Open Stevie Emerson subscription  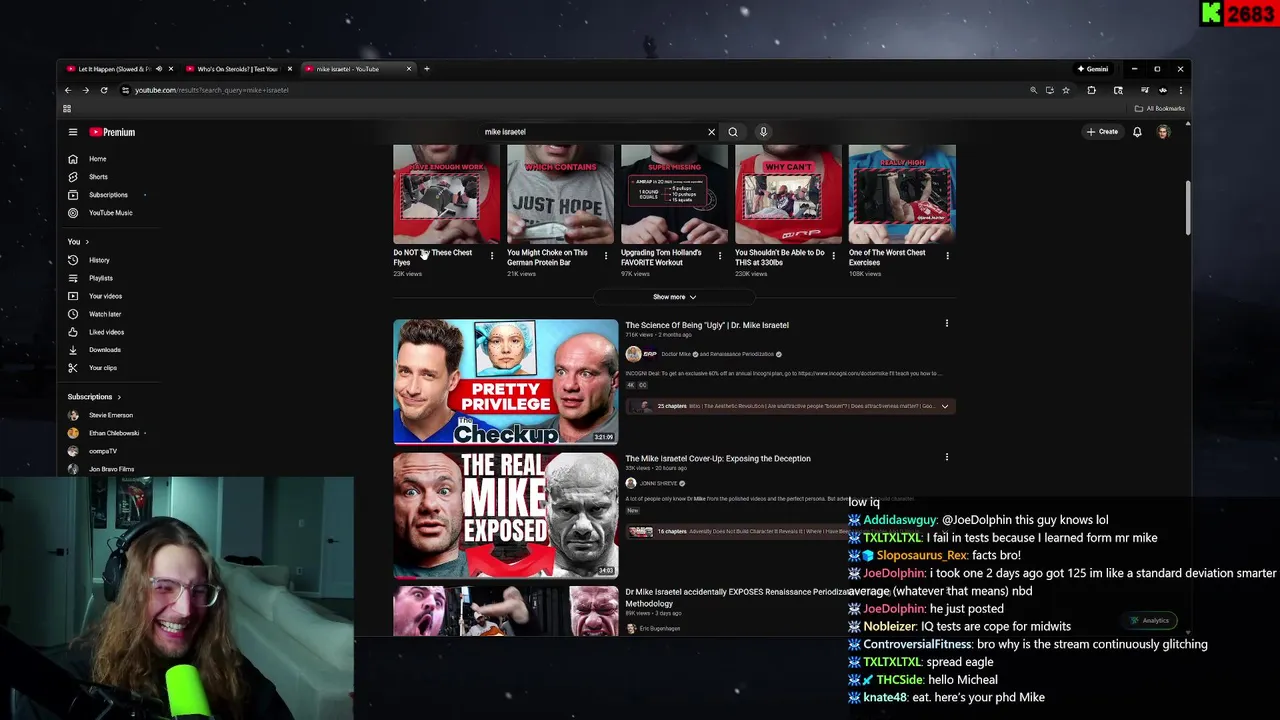[x=110, y=415]
